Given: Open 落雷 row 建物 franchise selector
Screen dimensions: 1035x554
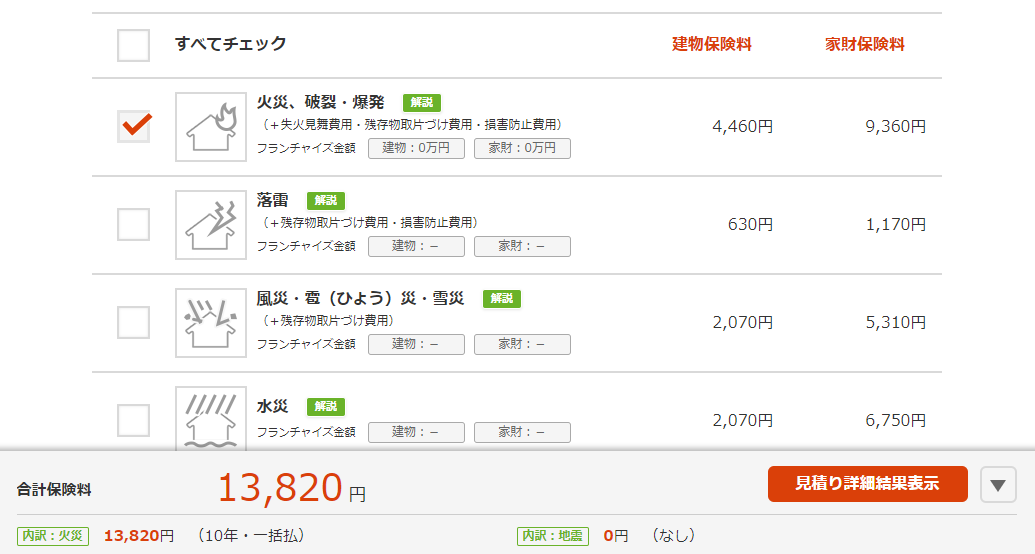Looking at the screenshot, I should 417,246.
